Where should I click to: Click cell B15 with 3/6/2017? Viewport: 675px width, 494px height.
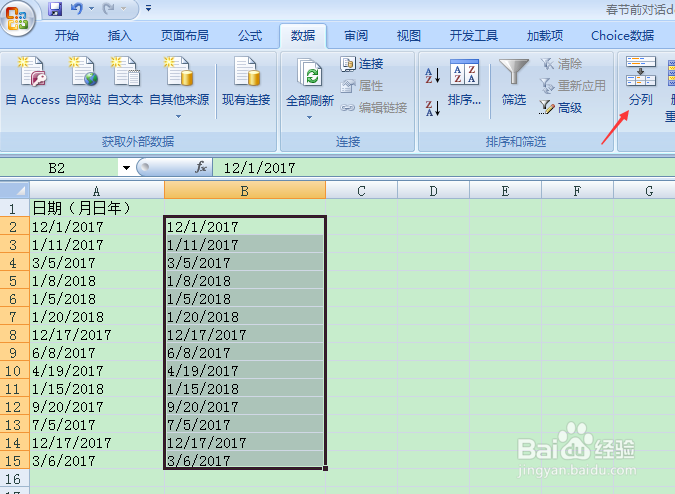[245, 460]
